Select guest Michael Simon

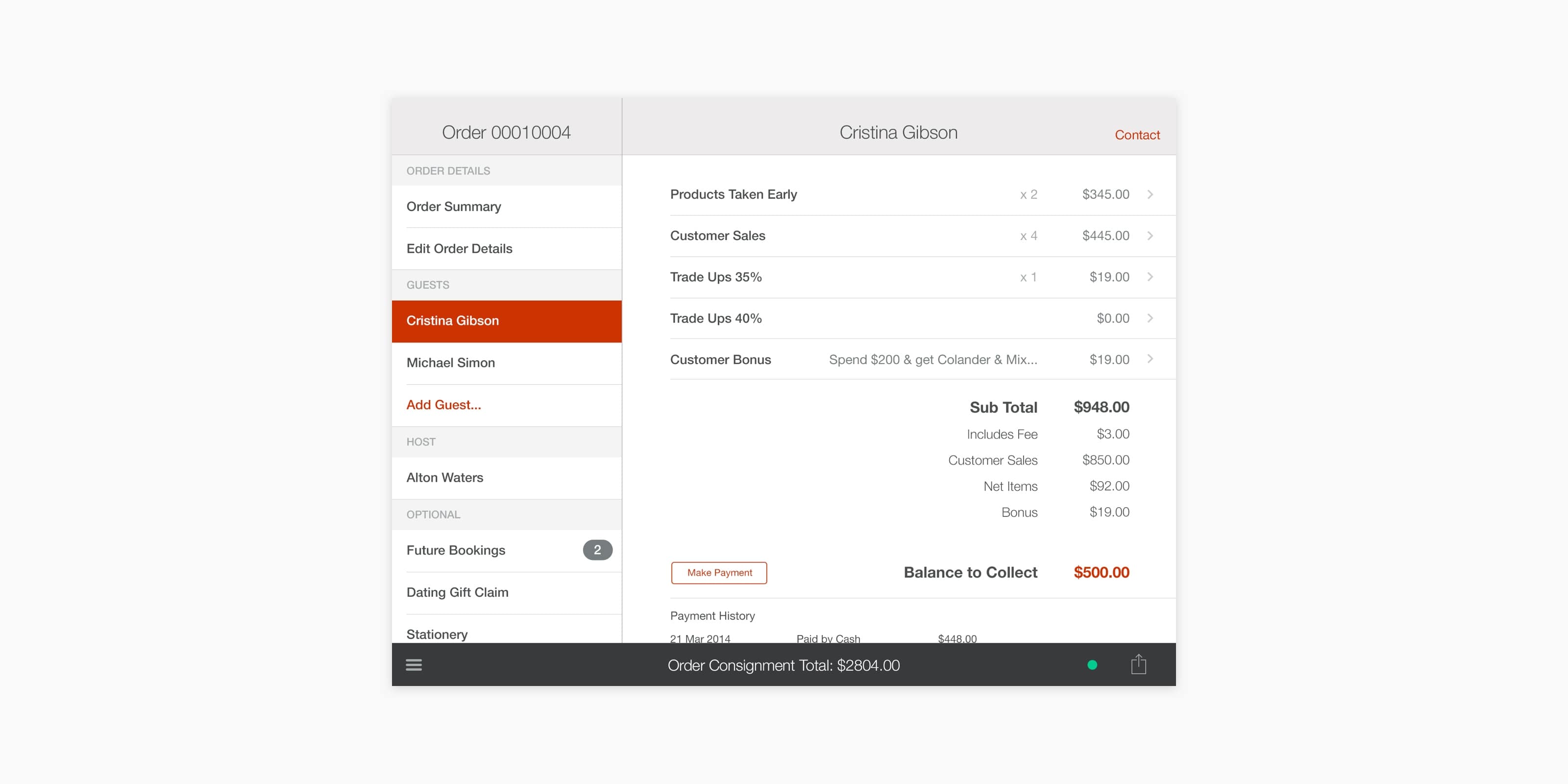pyautogui.click(x=450, y=363)
